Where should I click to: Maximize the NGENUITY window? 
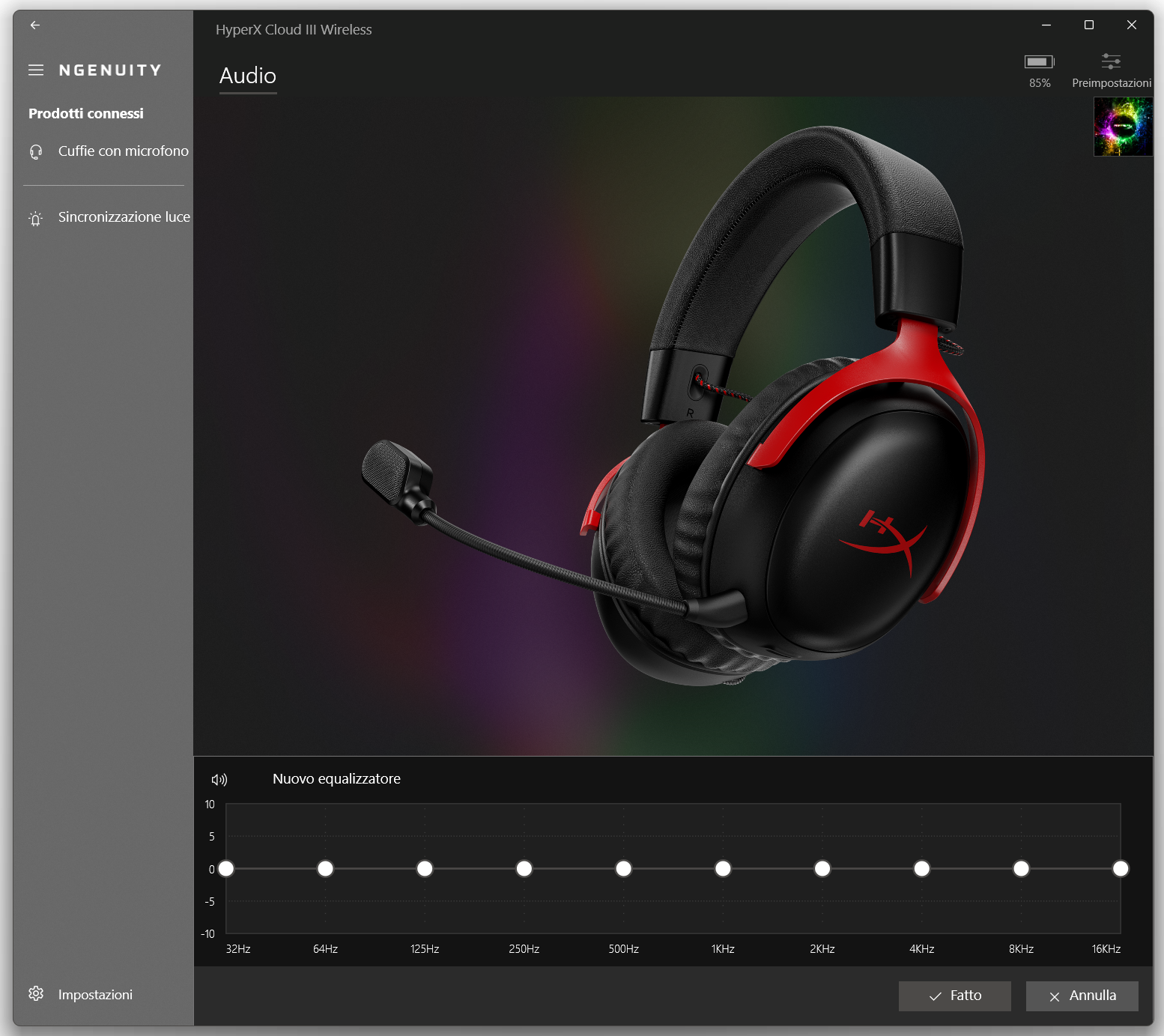coord(1089,25)
